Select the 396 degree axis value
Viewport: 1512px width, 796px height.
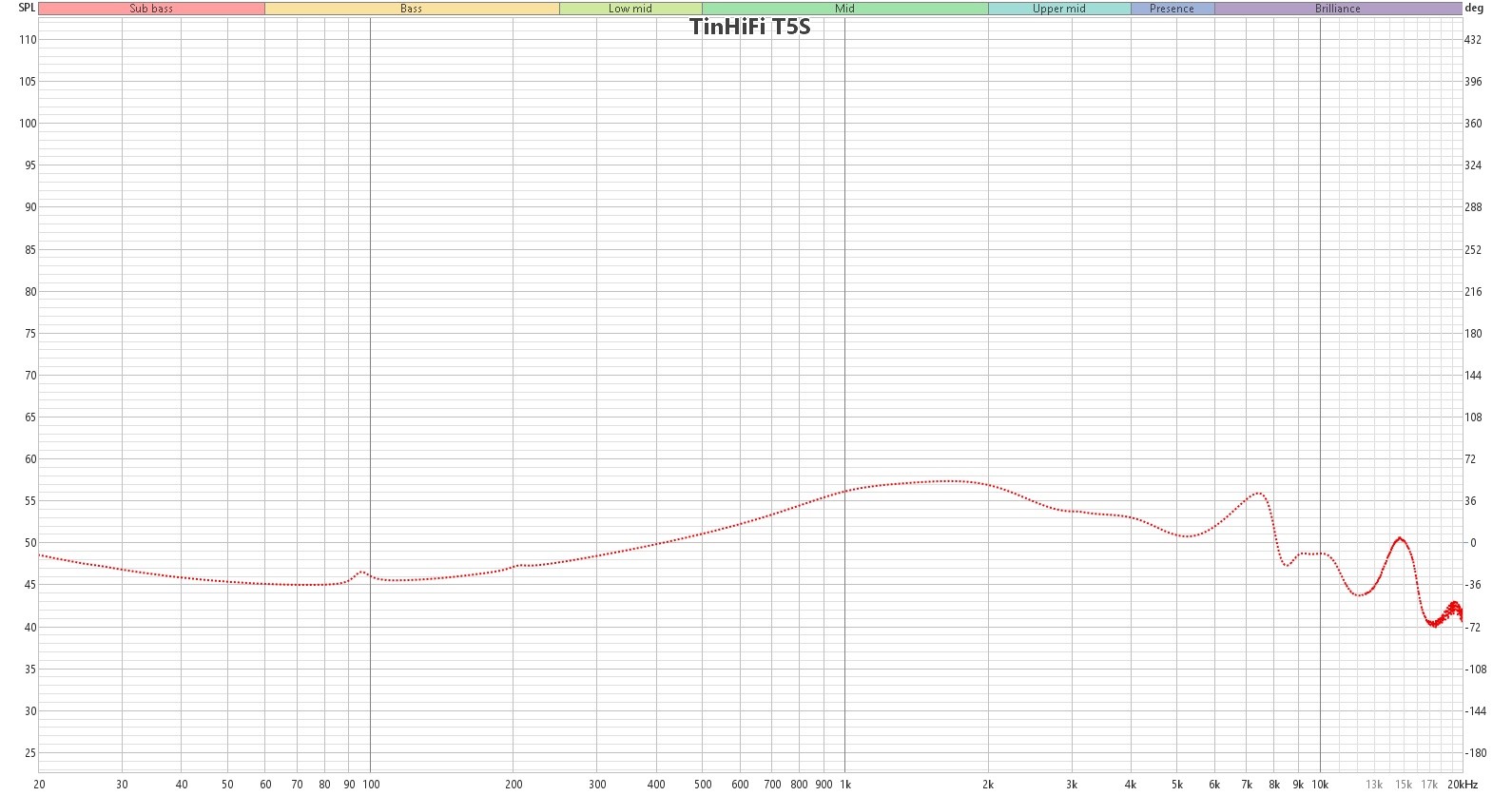pos(1473,82)
